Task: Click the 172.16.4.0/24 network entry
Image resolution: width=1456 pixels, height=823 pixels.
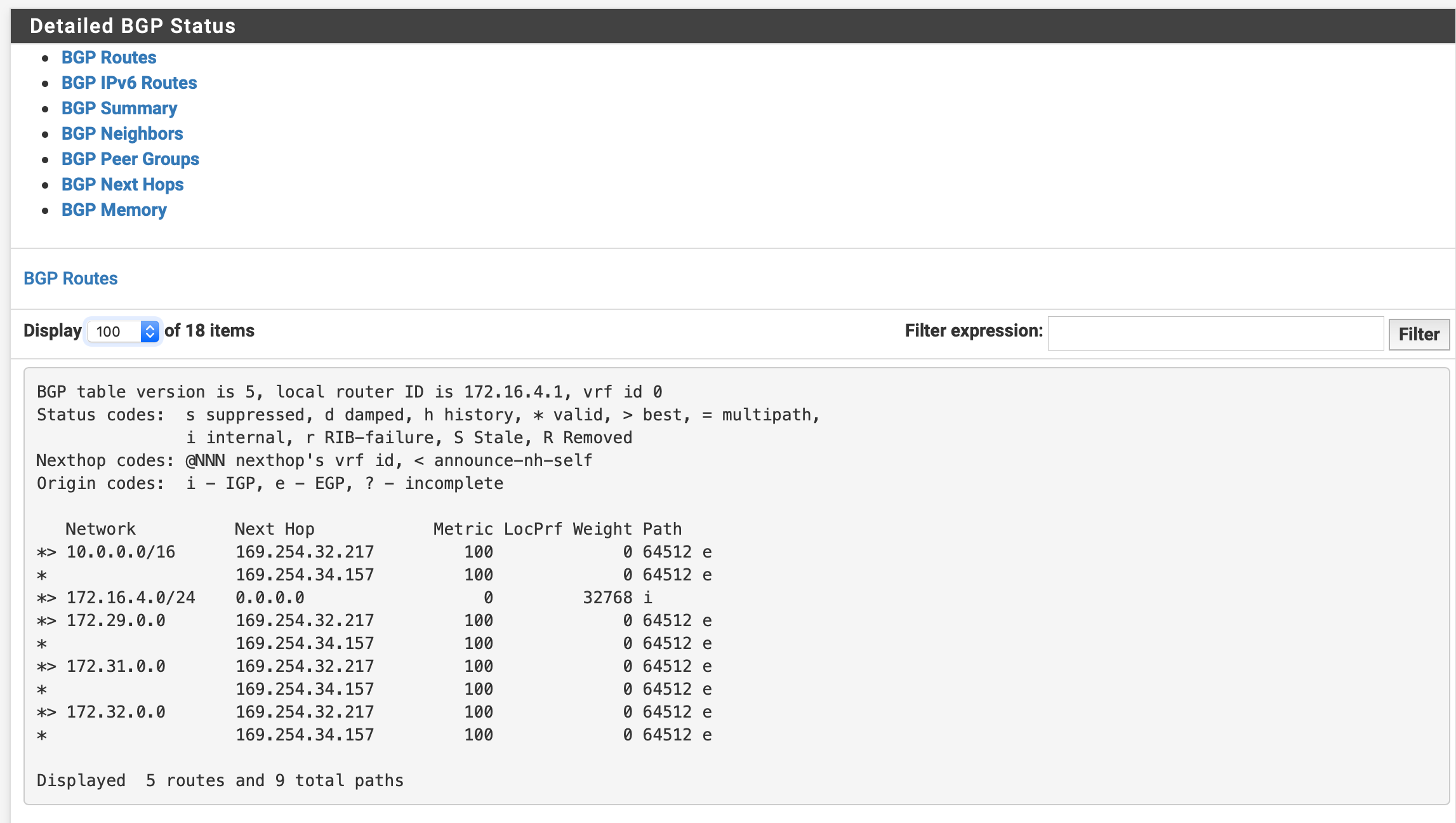Action: click(x=131, y=598)
